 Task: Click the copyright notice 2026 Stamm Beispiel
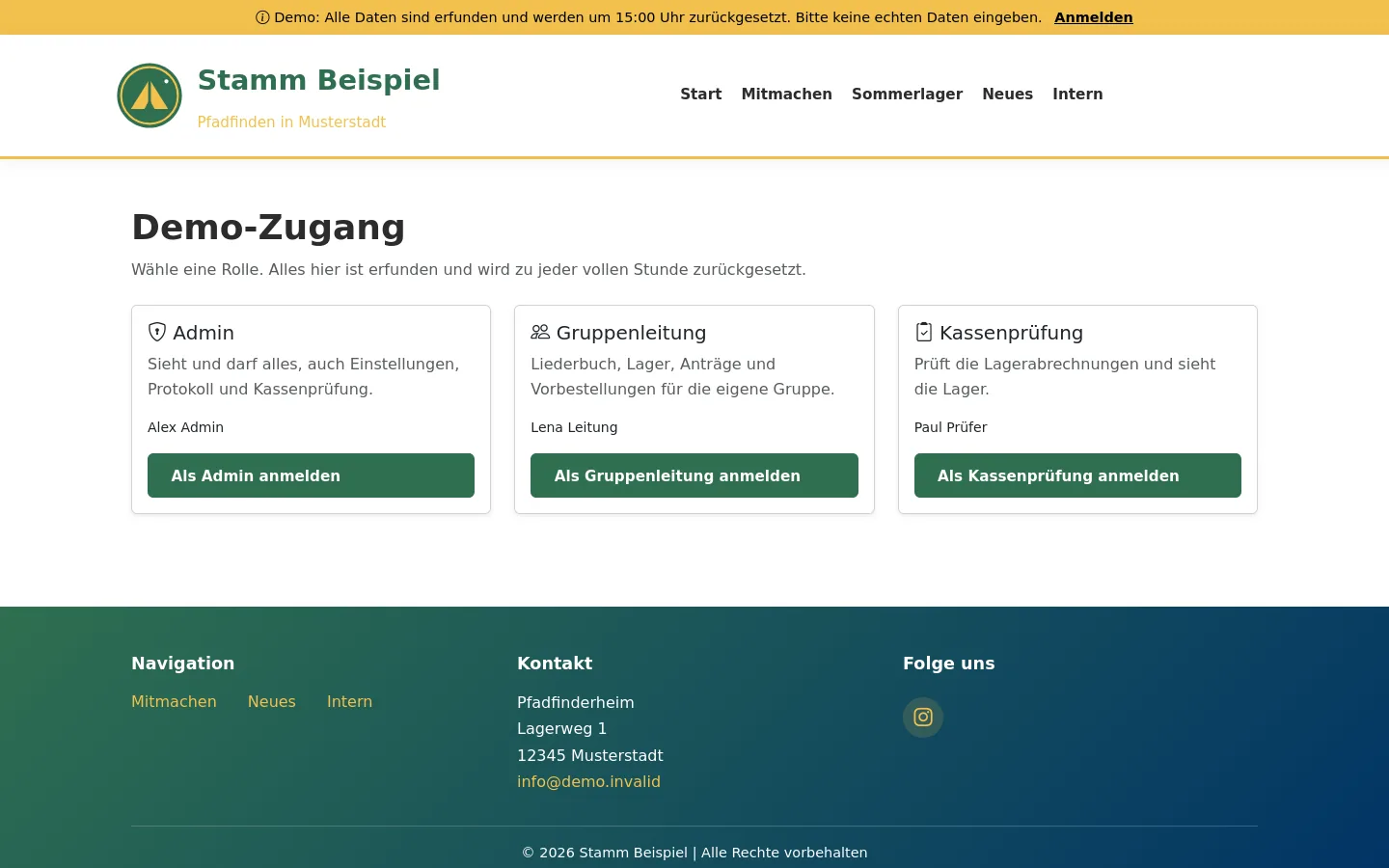click(x=694, y=853)
